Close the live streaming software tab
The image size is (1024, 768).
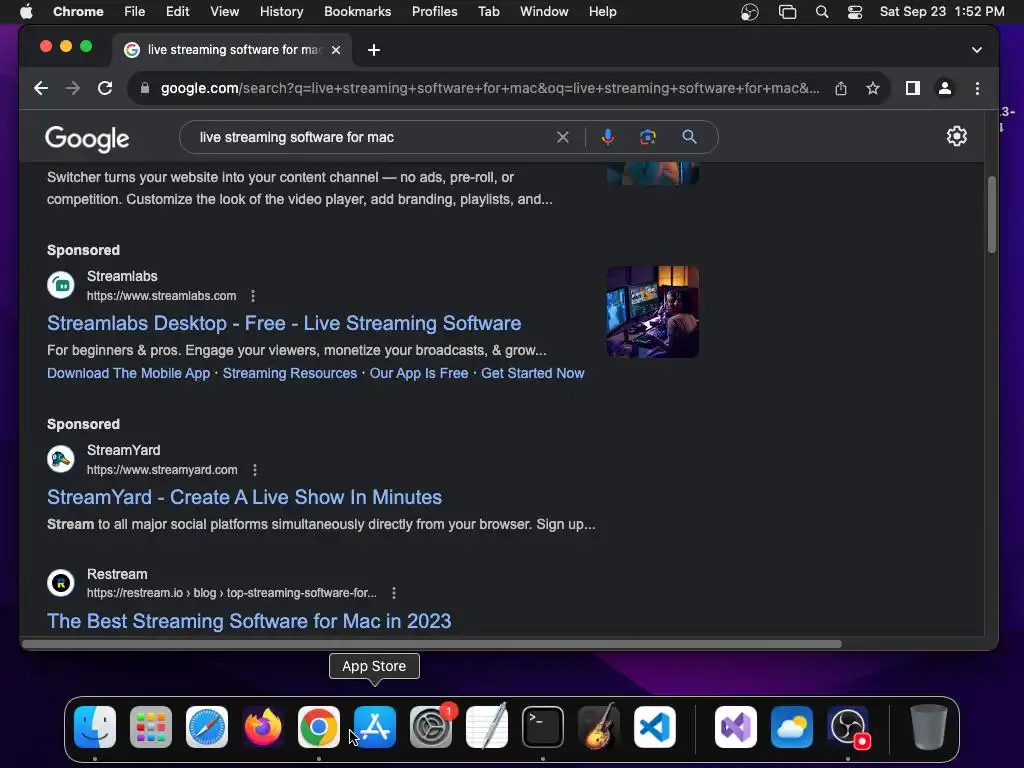click(336, 50)
